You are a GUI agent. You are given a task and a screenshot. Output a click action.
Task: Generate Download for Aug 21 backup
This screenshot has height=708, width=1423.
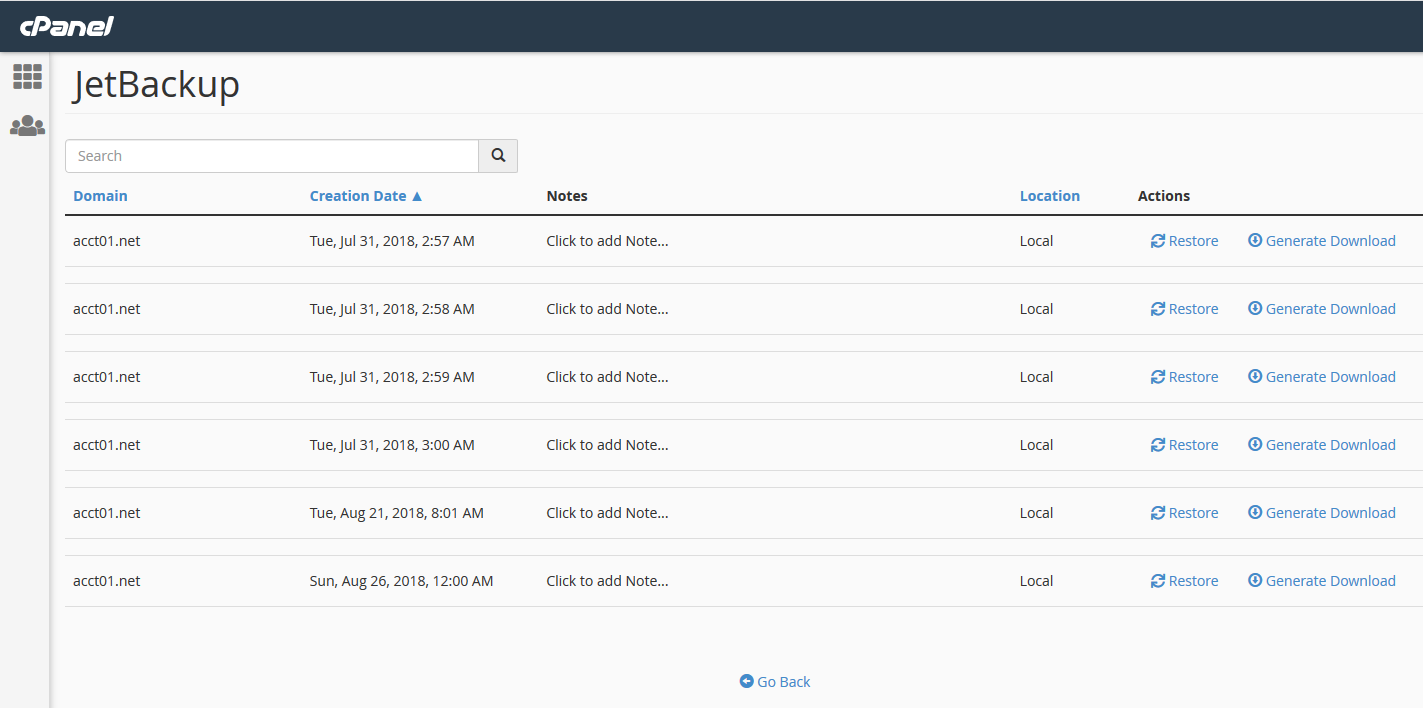point(1322,513)
